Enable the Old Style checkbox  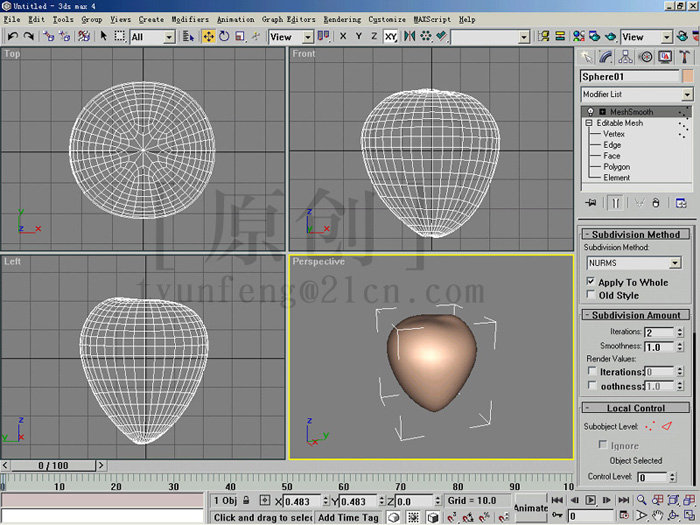[x=591, y=295]
